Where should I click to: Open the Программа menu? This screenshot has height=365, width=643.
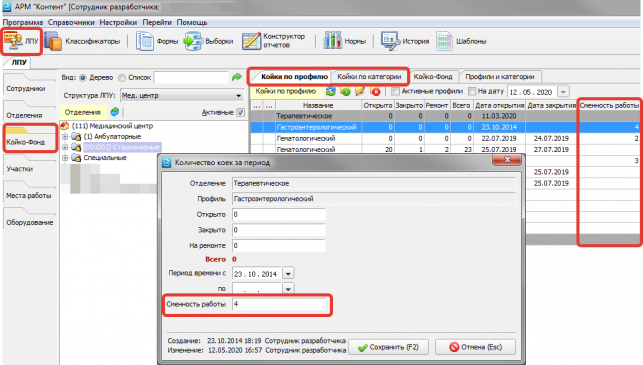click(x=23, y=22)
